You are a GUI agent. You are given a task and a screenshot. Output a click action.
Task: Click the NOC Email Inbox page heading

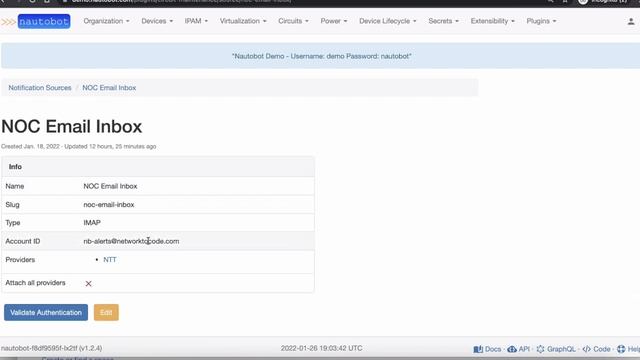pyautogui.click(x=71, y=126)
